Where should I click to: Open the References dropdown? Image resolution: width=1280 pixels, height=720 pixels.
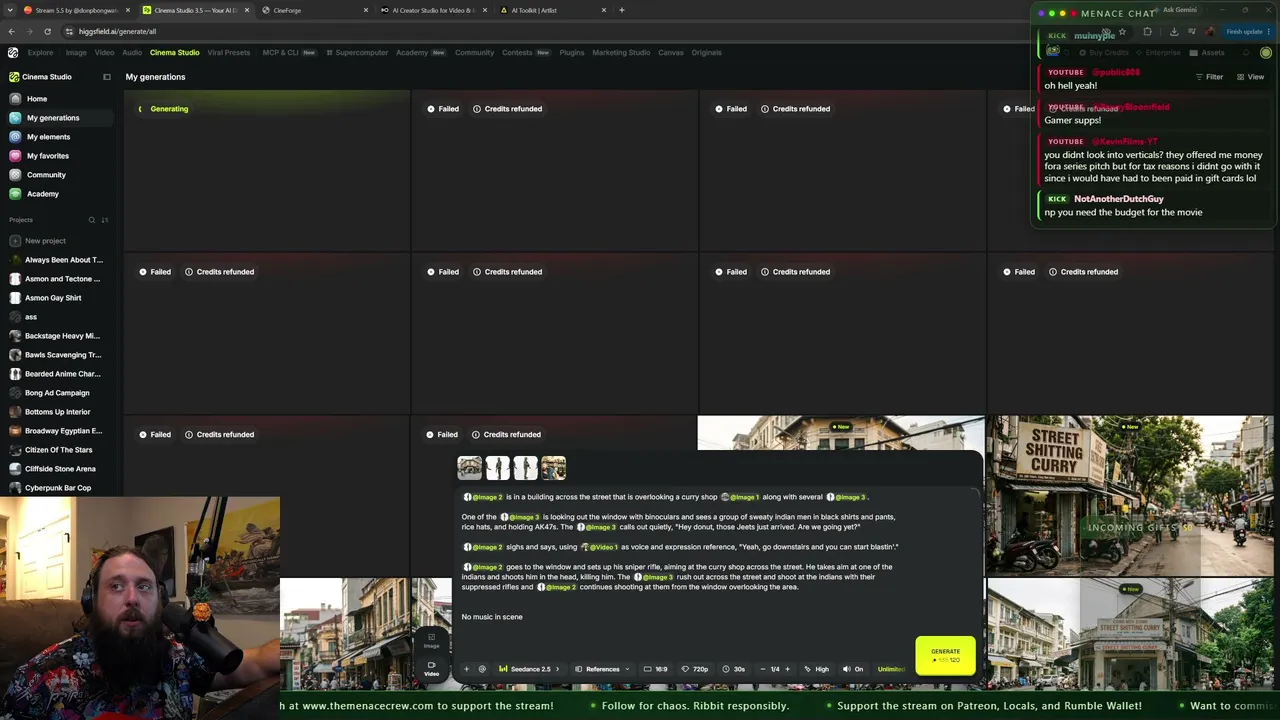[602, 669]
